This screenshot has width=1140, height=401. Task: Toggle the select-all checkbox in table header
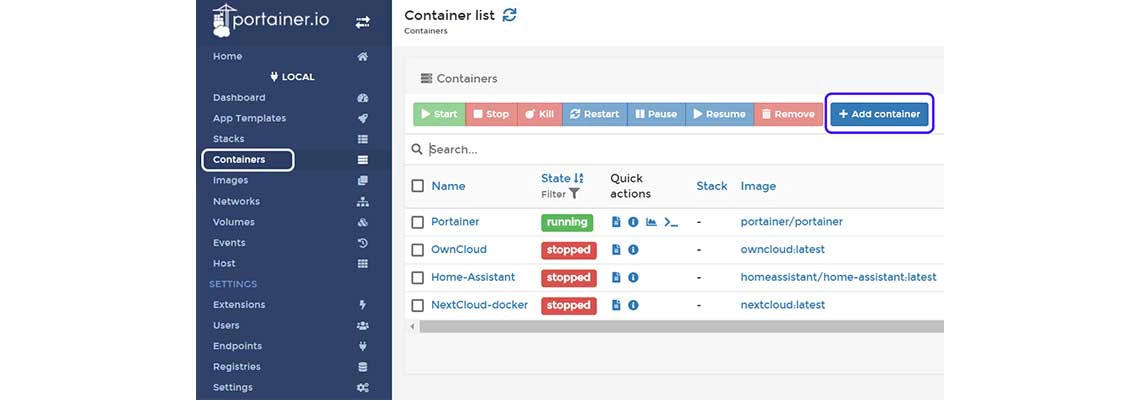(x=417, y=186)
